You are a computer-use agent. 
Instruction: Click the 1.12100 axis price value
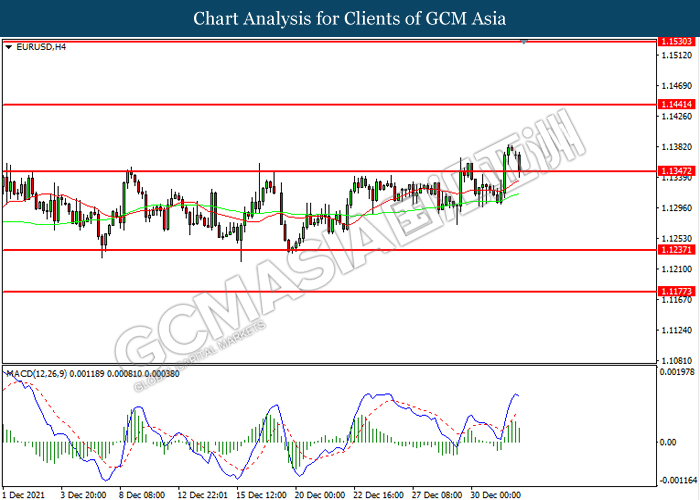tap(677, 269)
